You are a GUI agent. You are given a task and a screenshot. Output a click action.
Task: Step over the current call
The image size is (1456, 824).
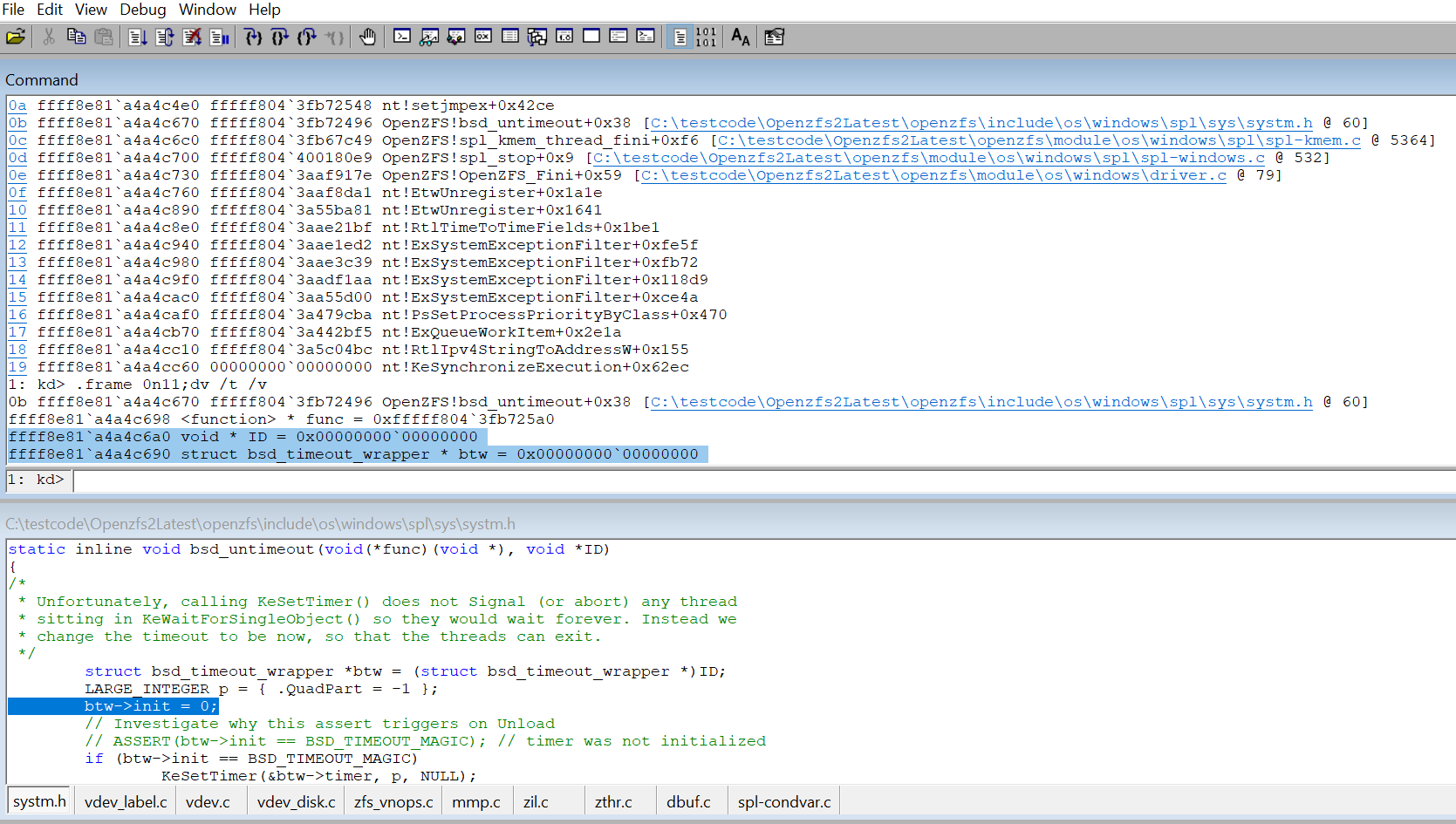[279, 37]
